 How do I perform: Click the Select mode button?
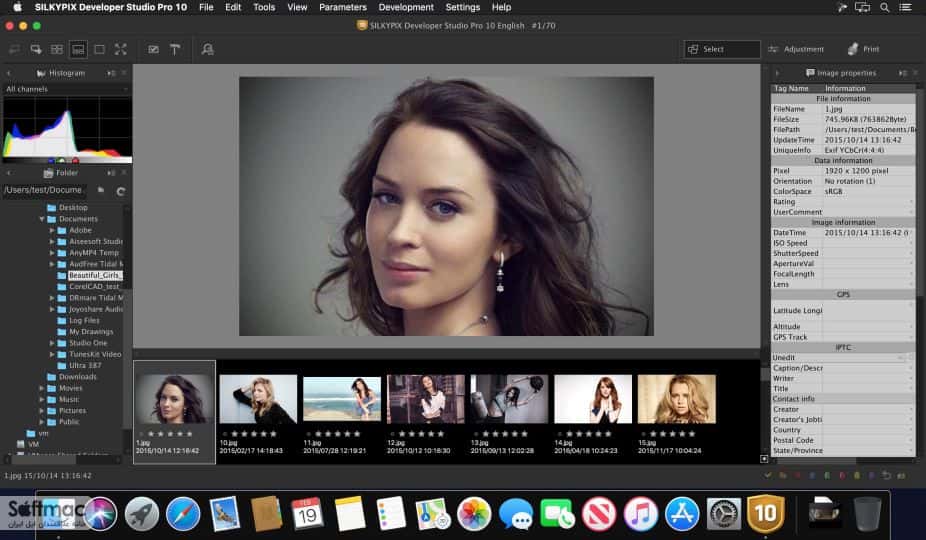tap(722, 50)
